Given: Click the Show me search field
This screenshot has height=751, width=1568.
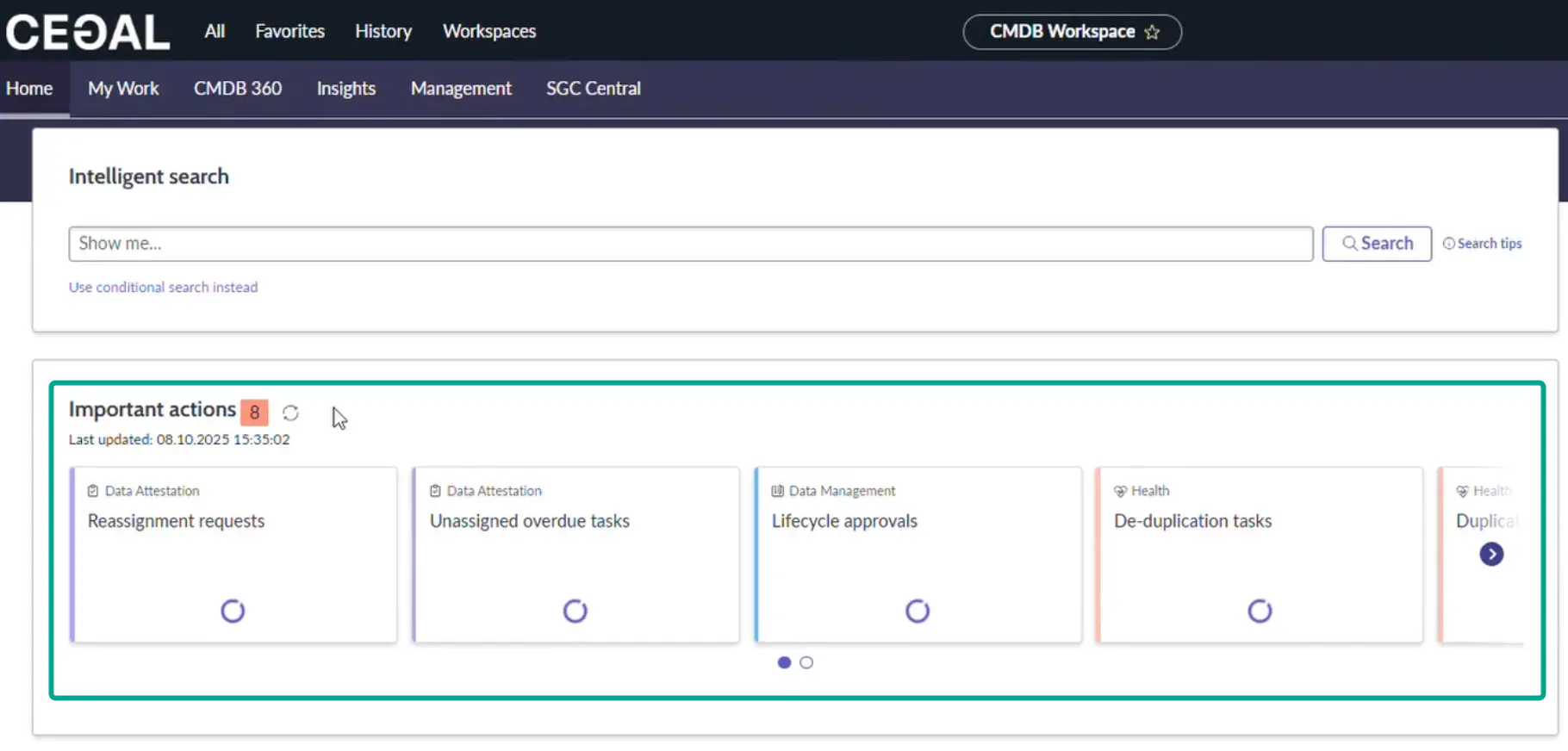Looking at the screenshot, I should click(689, 244).
